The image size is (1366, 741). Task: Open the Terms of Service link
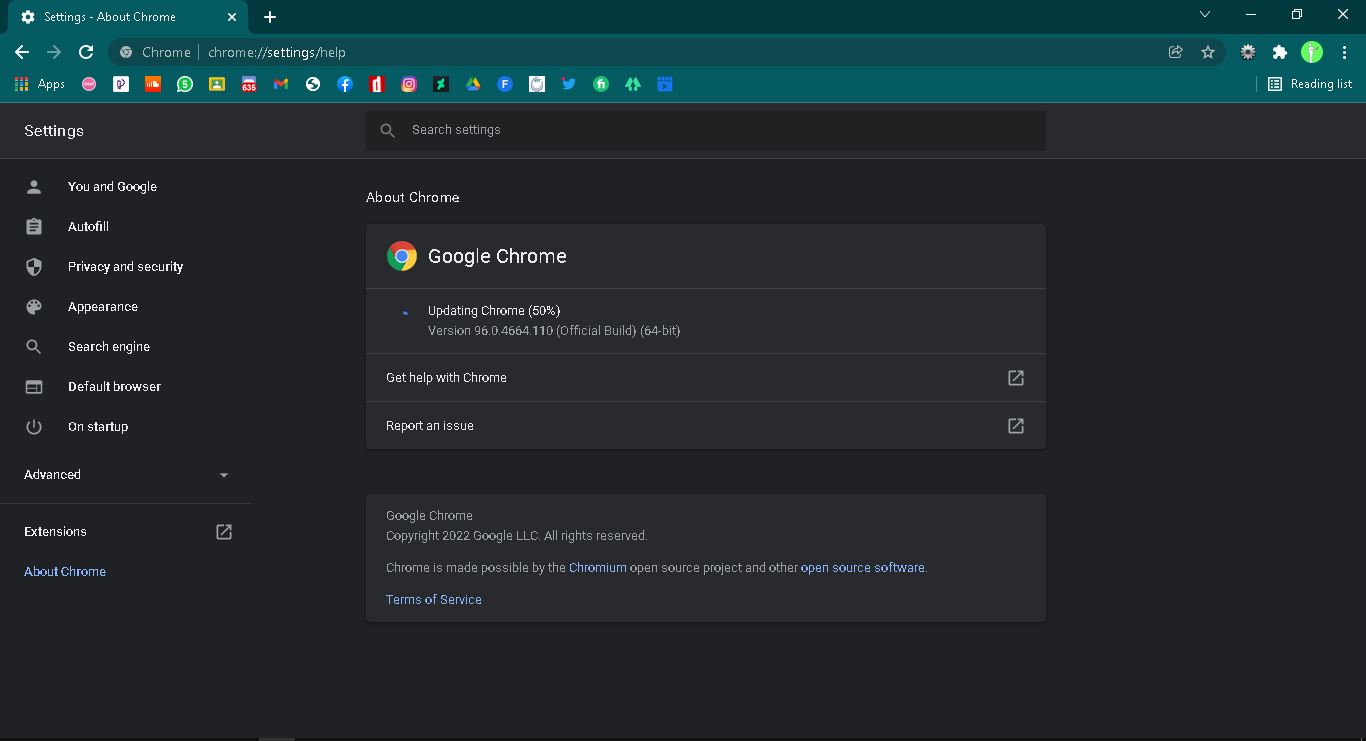(x=433, y=600)
